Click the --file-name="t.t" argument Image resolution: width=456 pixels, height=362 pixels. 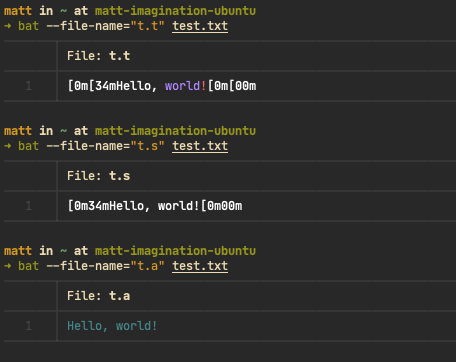[x=106, y=26]
